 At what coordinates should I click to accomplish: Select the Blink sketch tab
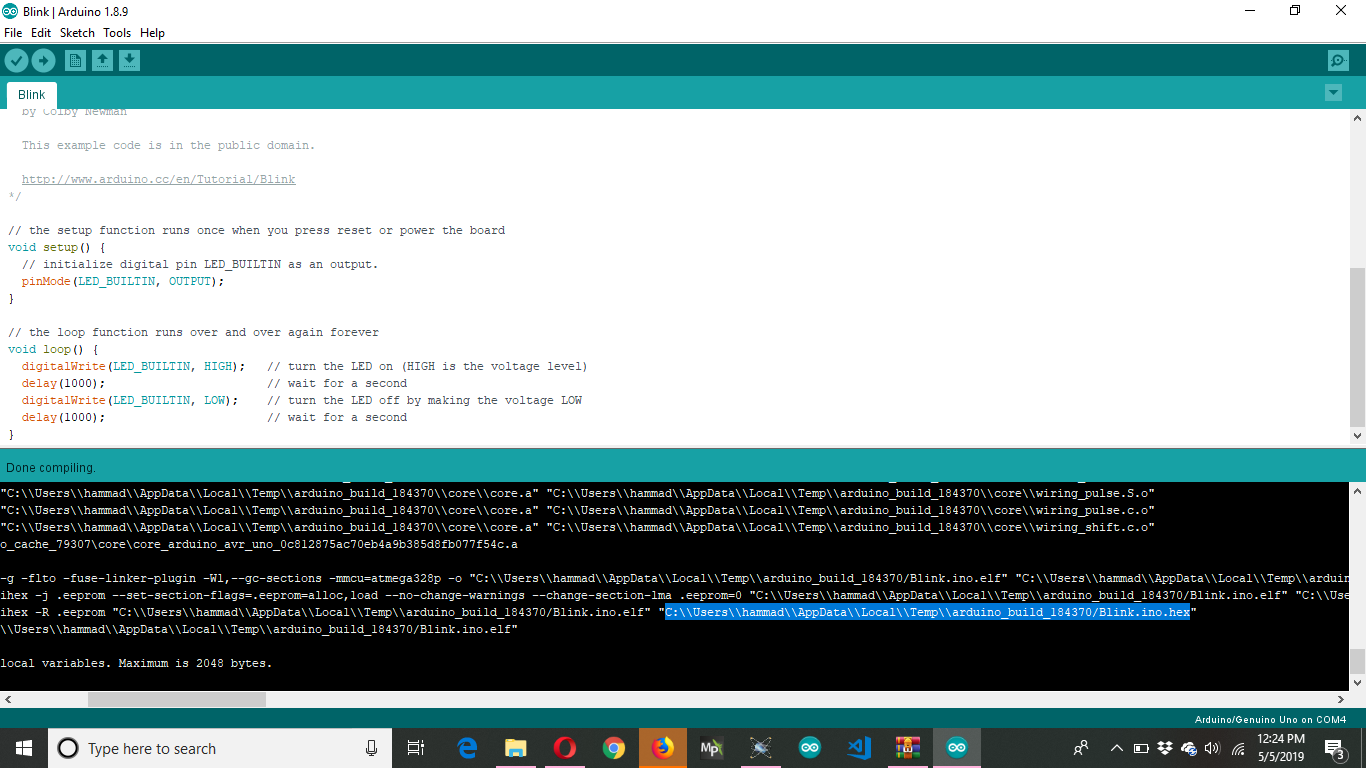32,95
